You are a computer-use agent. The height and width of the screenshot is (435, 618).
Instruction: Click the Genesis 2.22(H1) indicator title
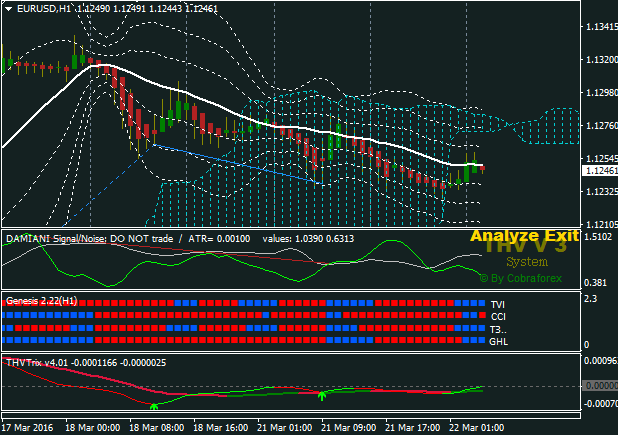(40, 299)
